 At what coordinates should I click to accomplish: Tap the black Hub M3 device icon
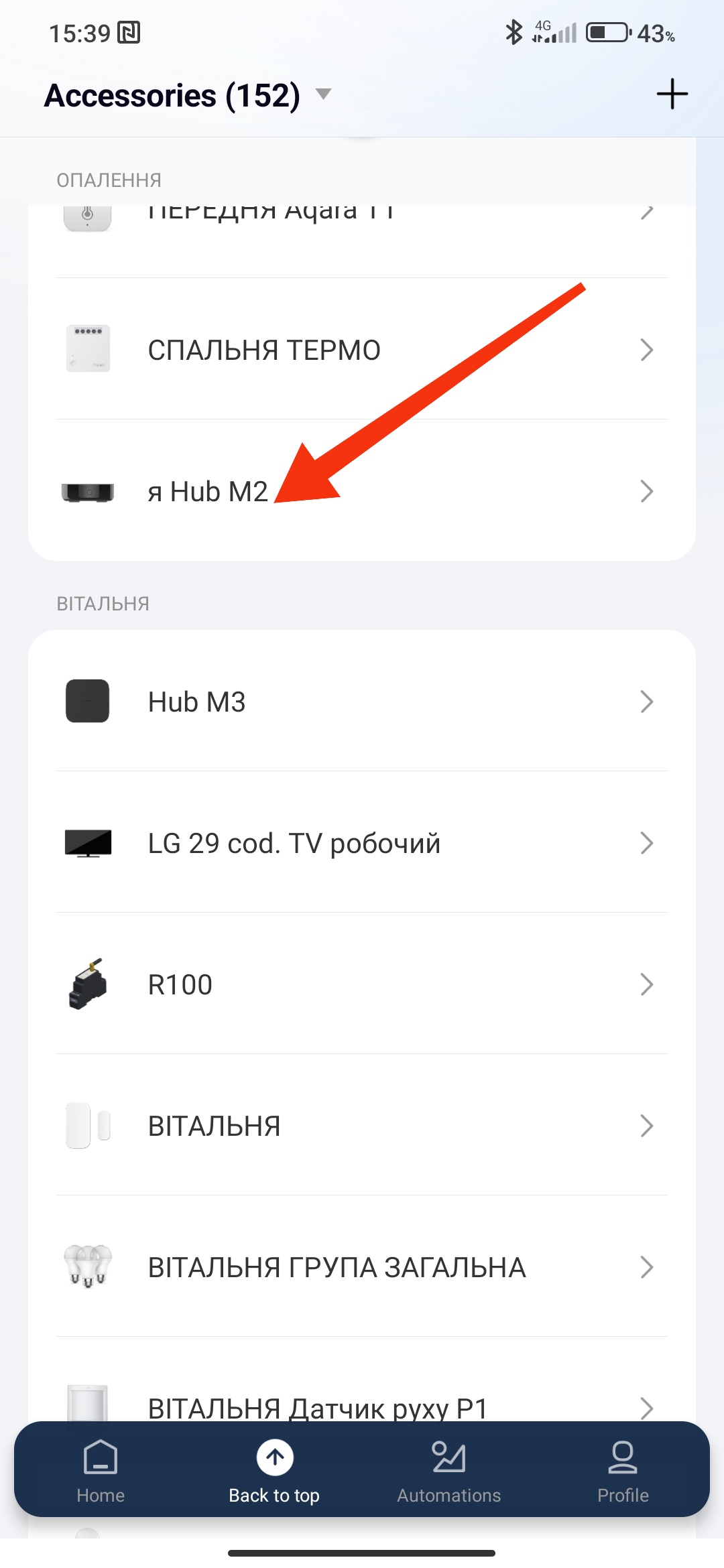tap(87, 701)
